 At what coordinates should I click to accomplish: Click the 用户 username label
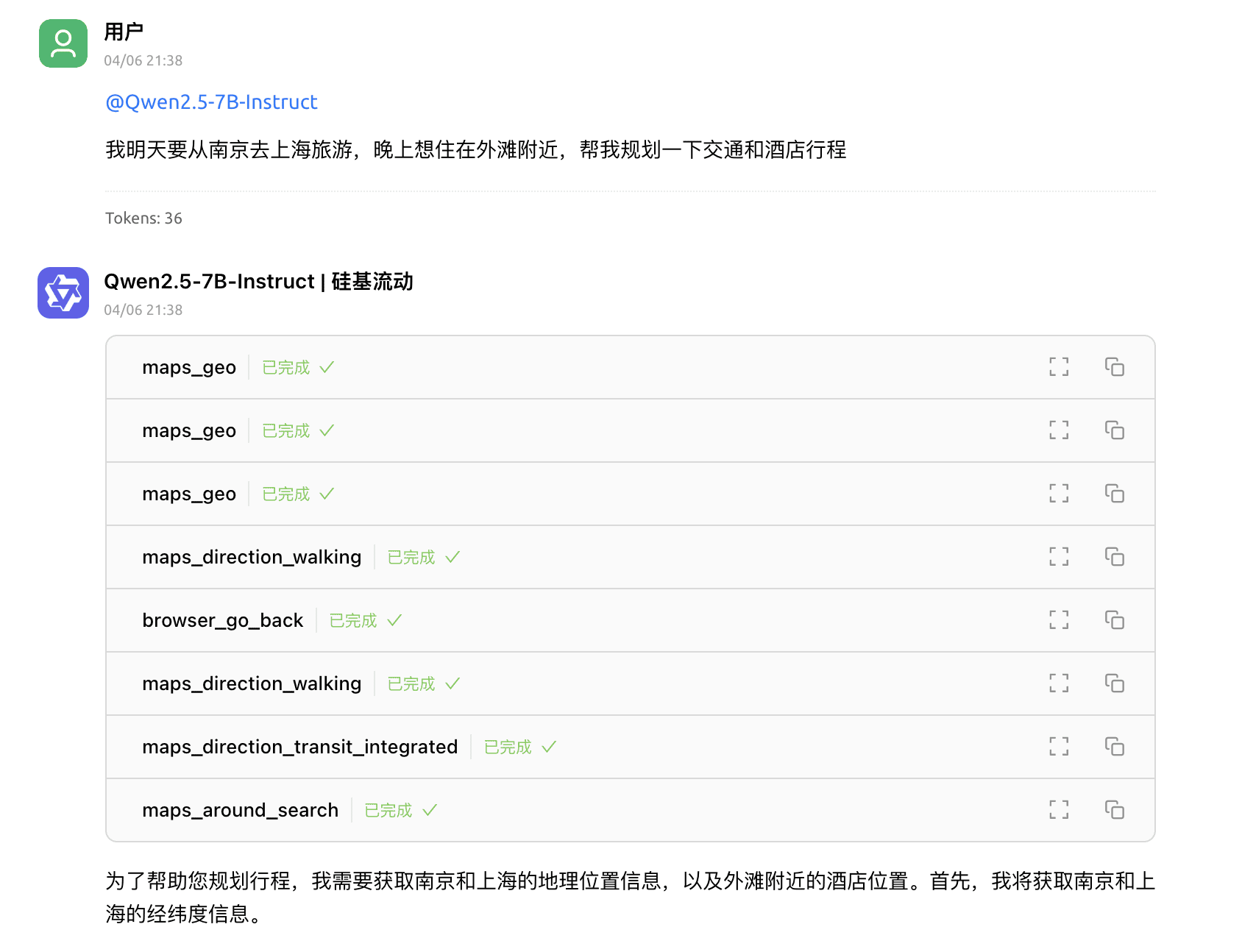click(x=124, y=32)
